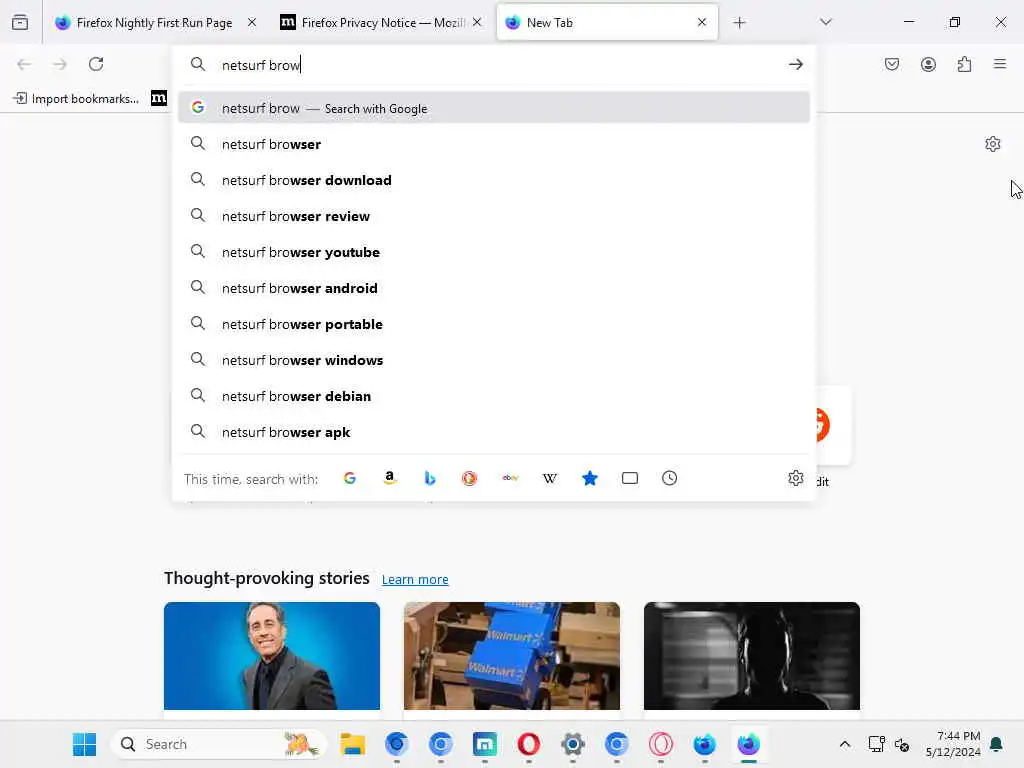Viewport: 1024px width, 768px height.
Task: Search this time with DuckDuckGo icon
Action: tap(470, 479)
